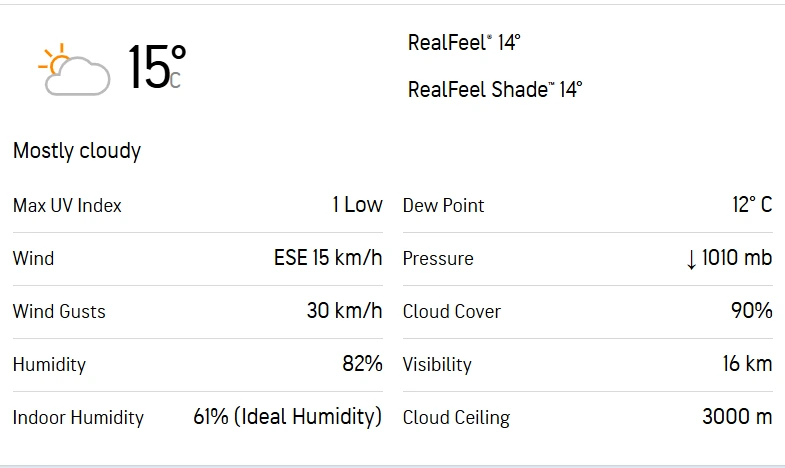Click the 15° current temperature reading
The height and width of the screenshot is (468, 785).
156,68
